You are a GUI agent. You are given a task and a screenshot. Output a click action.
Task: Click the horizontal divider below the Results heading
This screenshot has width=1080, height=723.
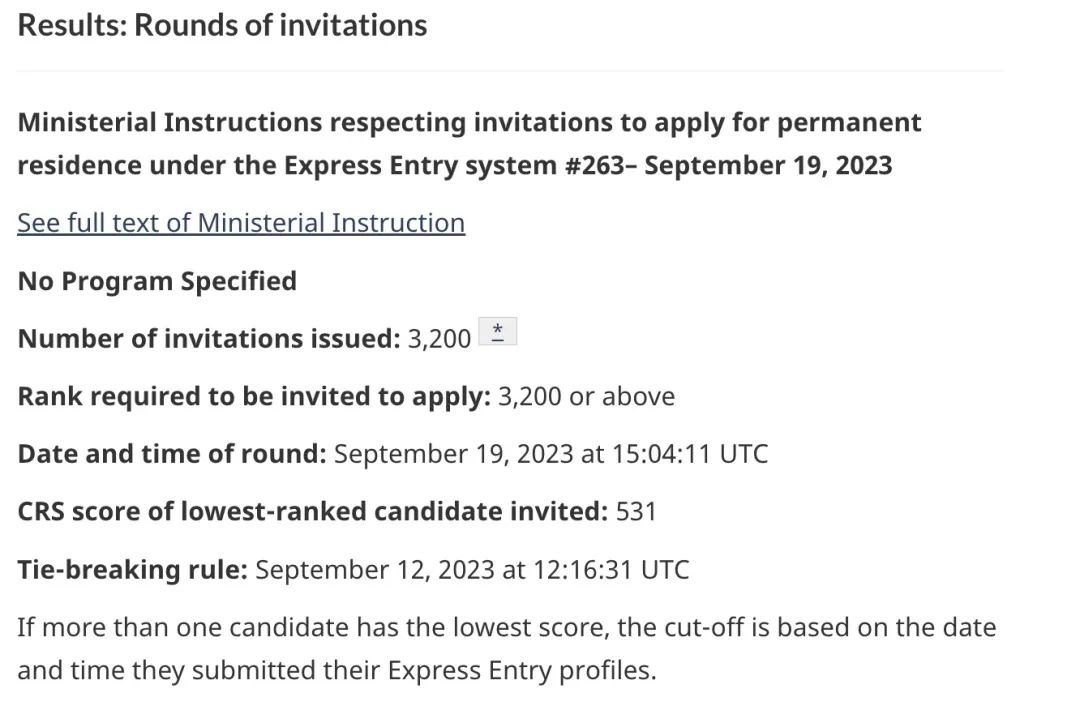pyautogui.click(x=510, y=71)
